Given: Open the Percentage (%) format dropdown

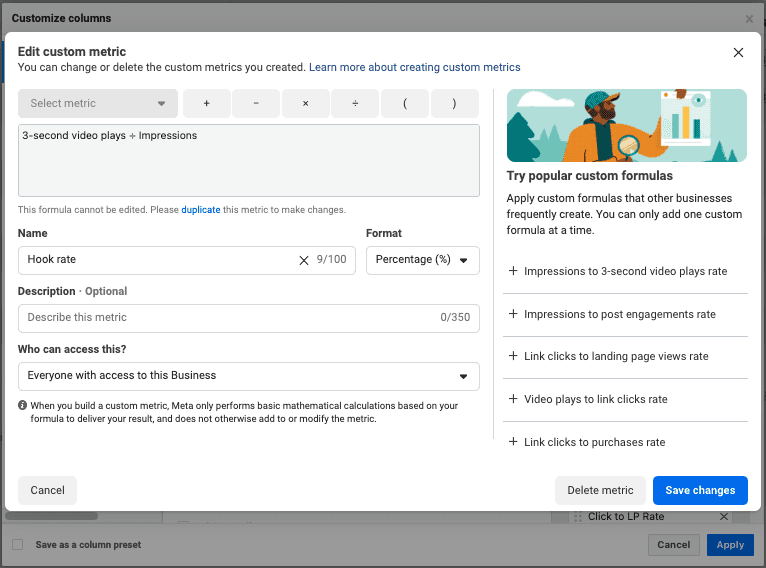Looking at the screenshot, I should (x=422, y=260).
